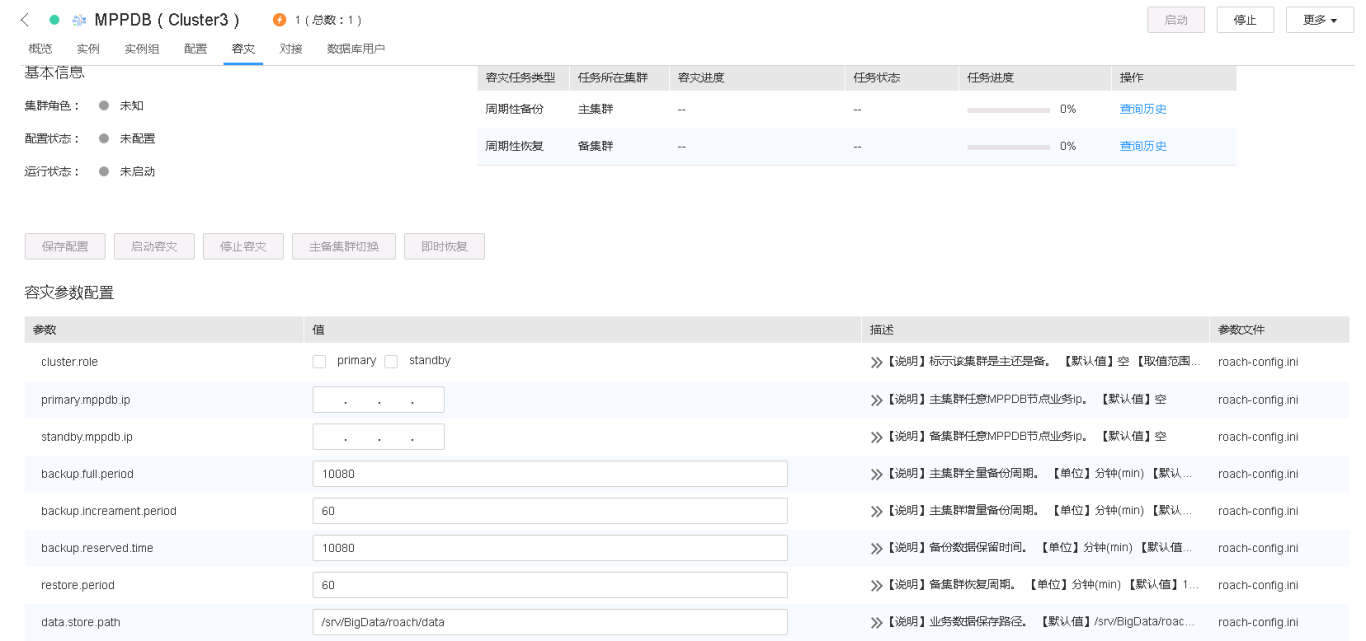
Task: Expand the backup.full.period description chevron
Action: (x=877, y=474)
